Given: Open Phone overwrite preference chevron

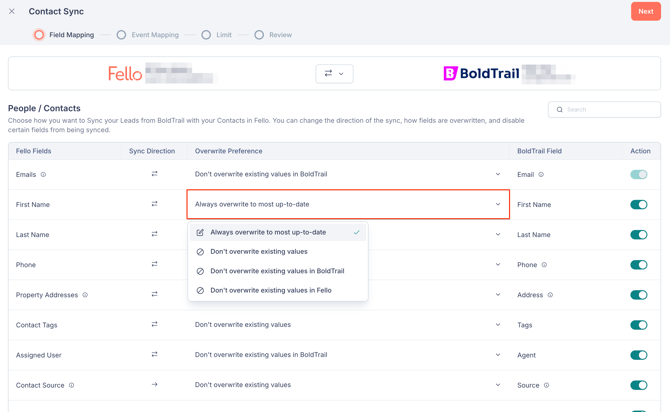Looking at the screenshot, I should pos(498,265).
